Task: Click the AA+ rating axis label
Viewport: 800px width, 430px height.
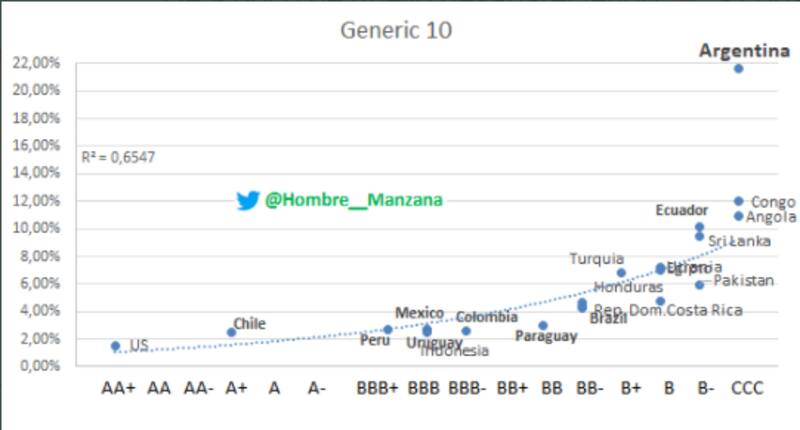Action: pyautogui.click(x=116, y=387)
